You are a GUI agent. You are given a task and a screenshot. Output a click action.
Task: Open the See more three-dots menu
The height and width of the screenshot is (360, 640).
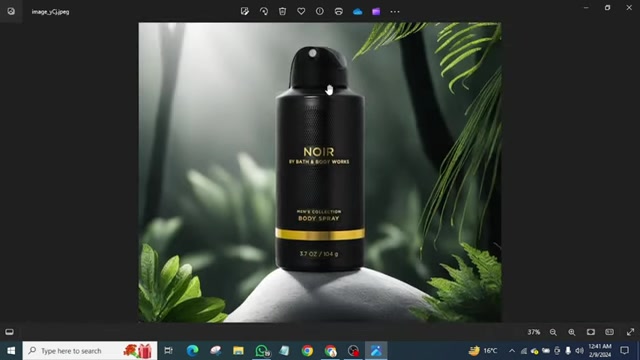click(x=395, y=11)
